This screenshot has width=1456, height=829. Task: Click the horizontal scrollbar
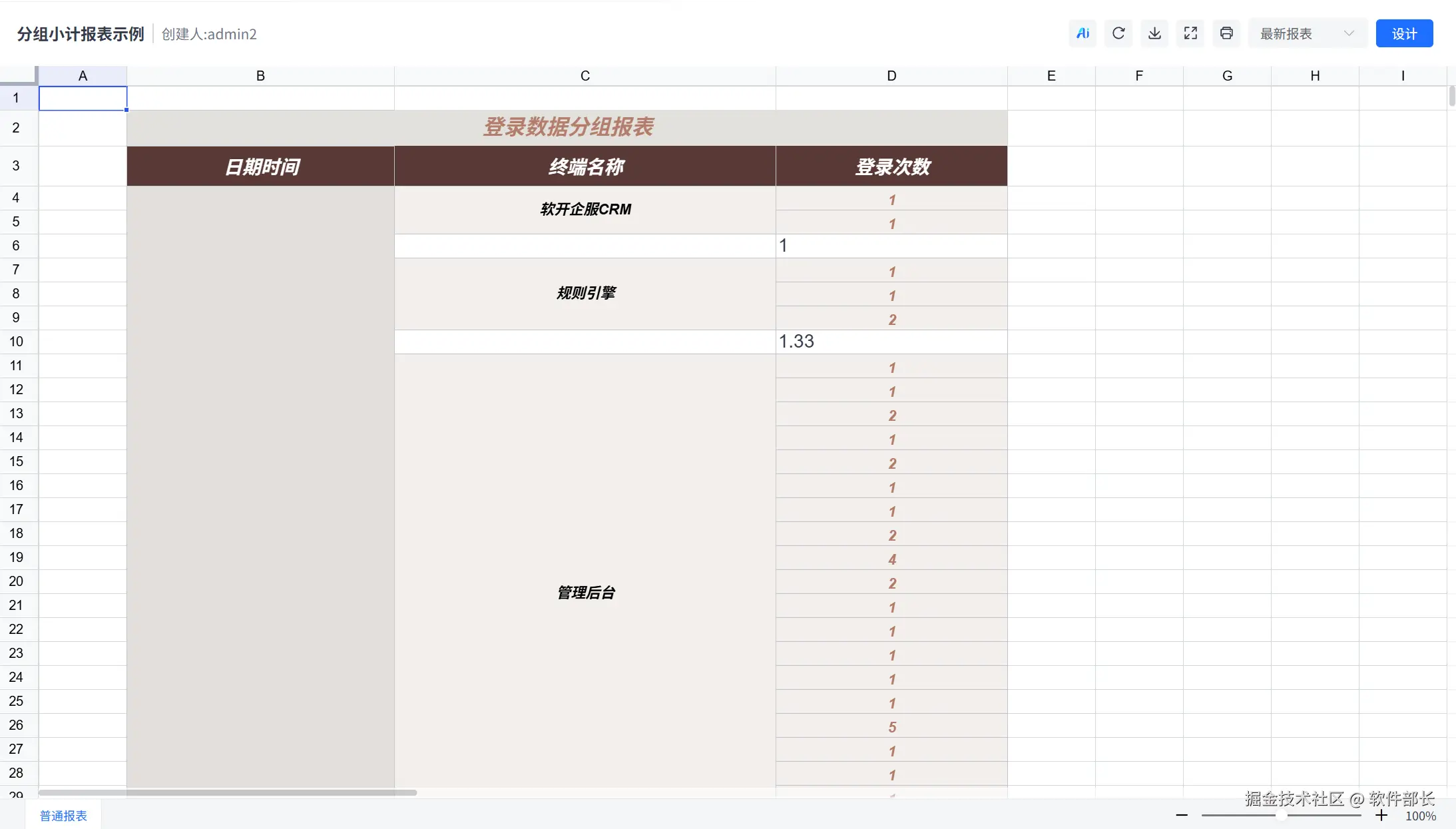tap(228, 792)
